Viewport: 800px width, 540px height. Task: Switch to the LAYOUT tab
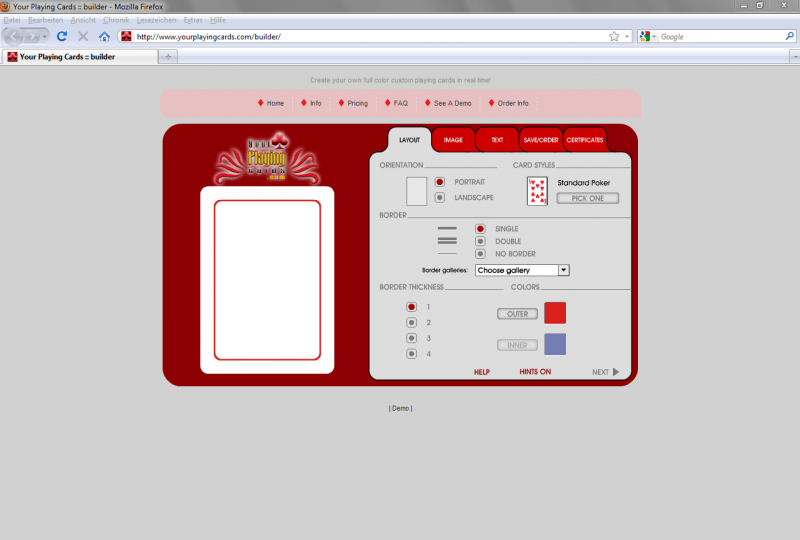[x=409, y=140]
